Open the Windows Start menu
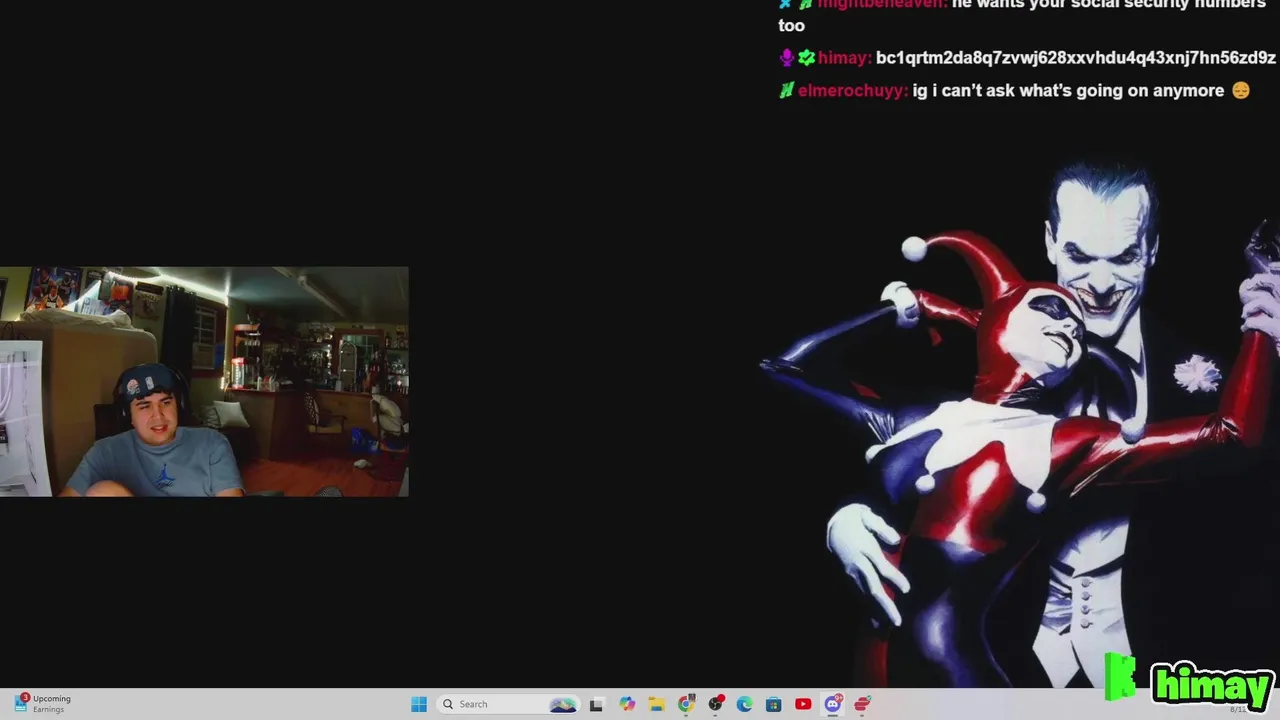 point(419,704)
